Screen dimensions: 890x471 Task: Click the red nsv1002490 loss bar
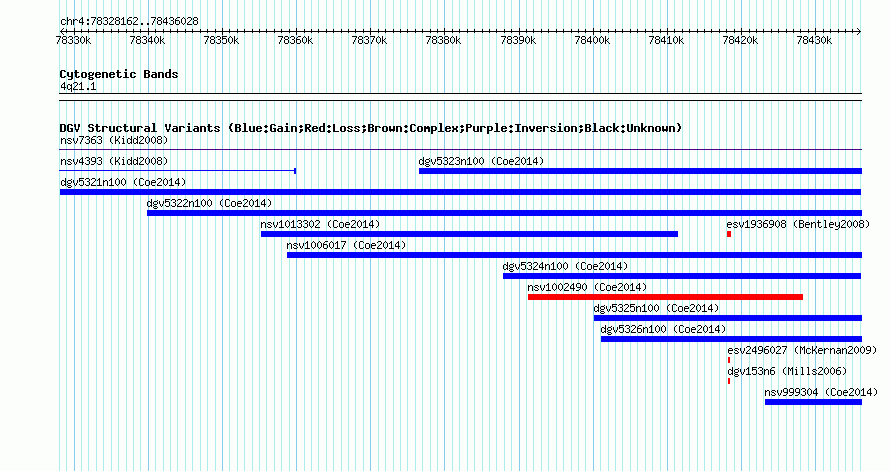(665, 297)
